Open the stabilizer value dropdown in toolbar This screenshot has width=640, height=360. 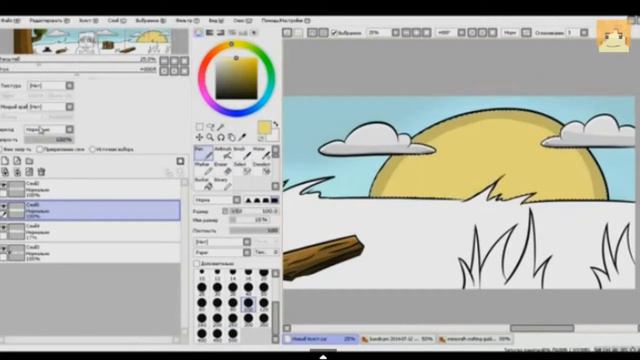pos(584,33)
